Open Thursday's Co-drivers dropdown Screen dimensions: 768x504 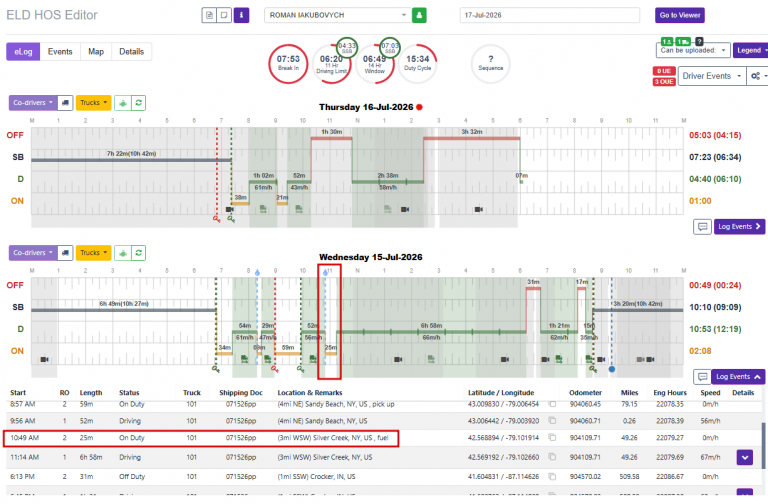click(x=33, y=103)
